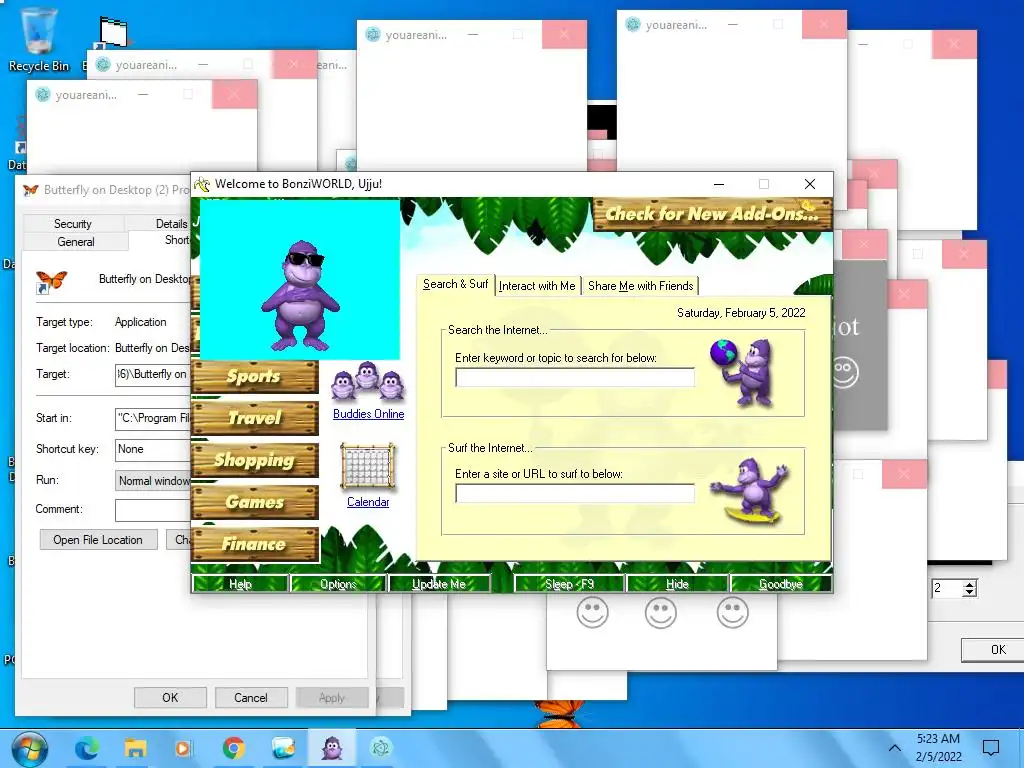The height and width of the screenshot is (768, 1024).
Task: Open File Explorer from taskbar
Action: pyautogui.click(x=135, y=748)
